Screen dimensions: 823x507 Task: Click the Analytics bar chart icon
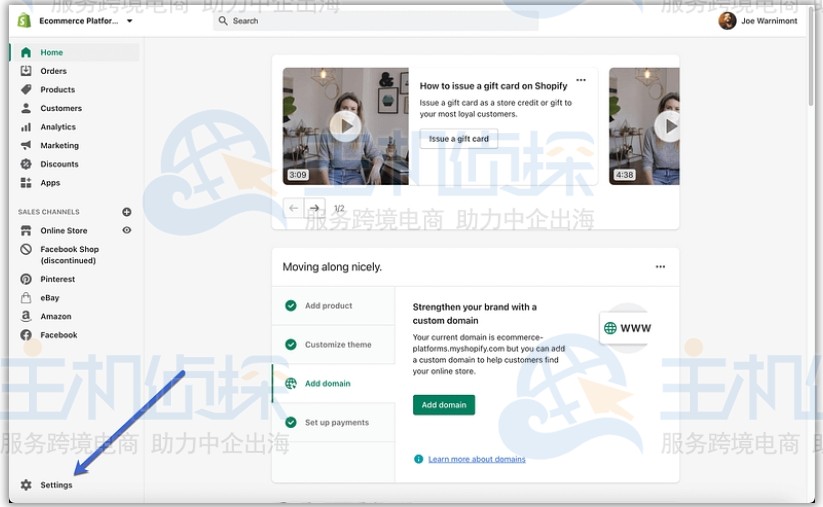coord(26,127)
